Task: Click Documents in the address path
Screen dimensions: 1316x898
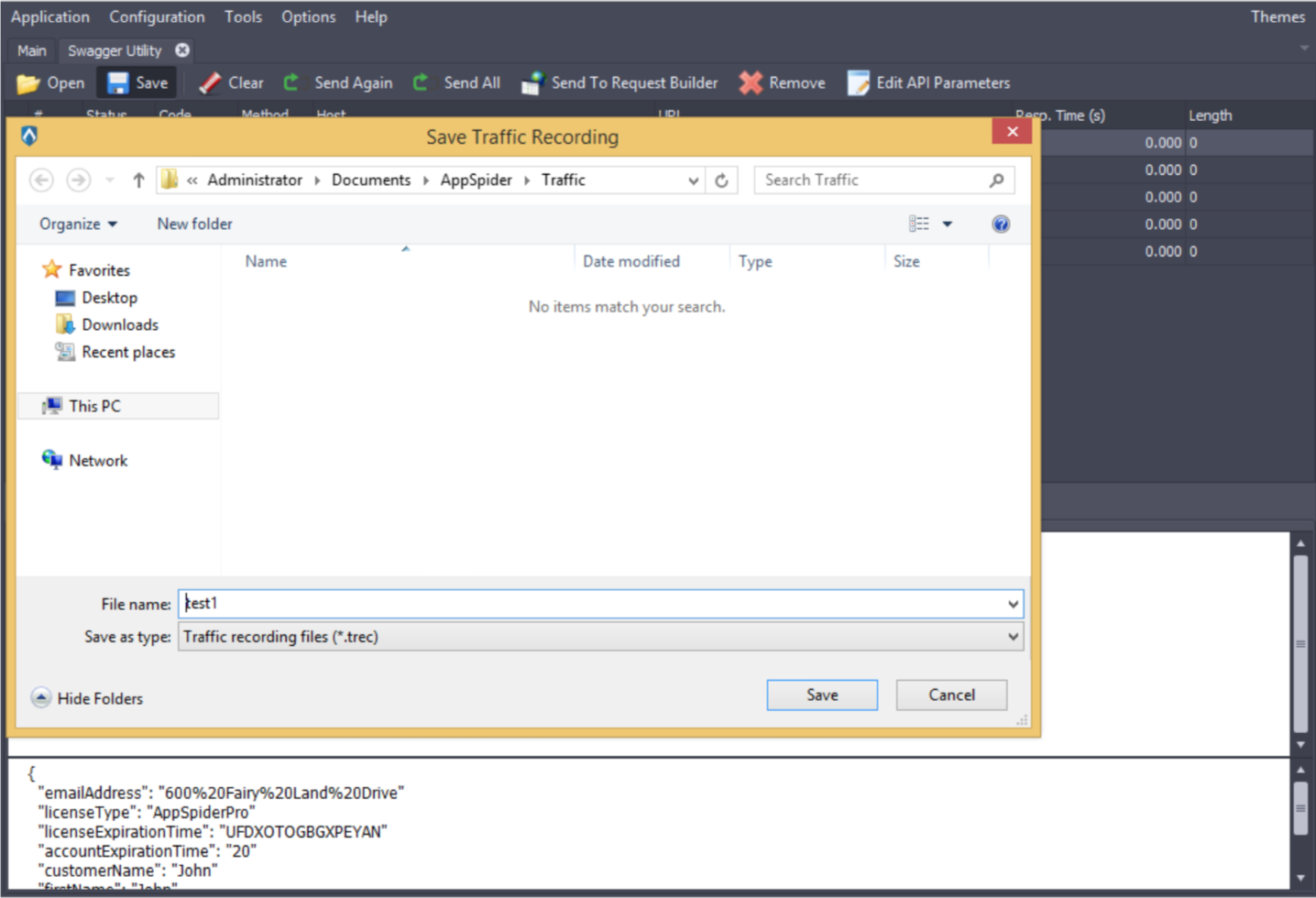Action: pyautogui.click(x=371, y=181)
